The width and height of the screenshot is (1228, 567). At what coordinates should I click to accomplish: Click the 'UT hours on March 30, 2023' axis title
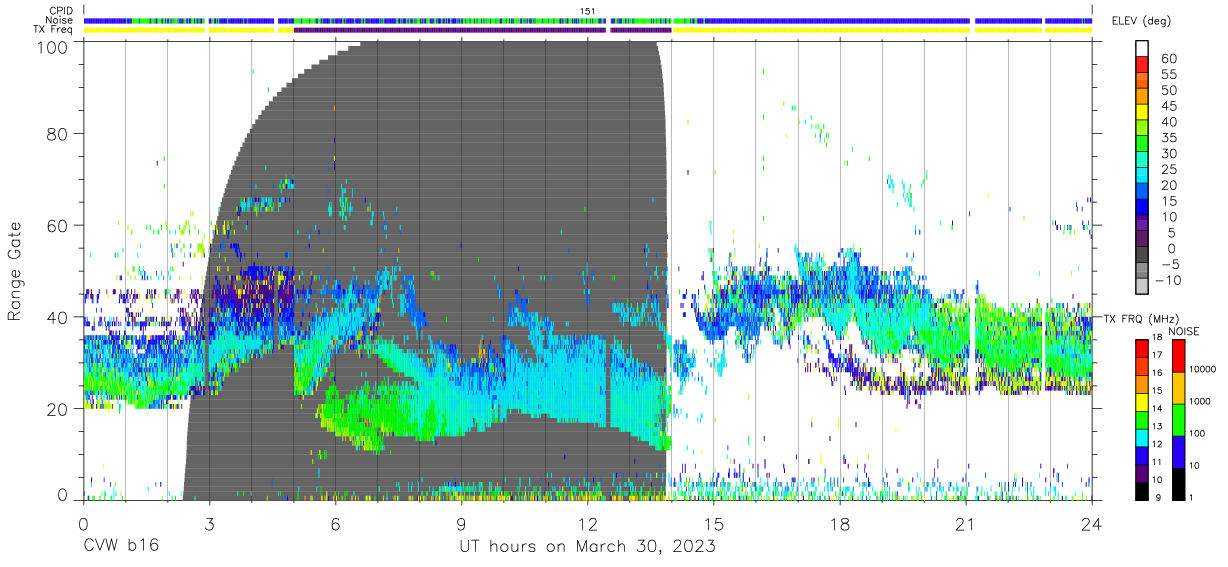587,547
